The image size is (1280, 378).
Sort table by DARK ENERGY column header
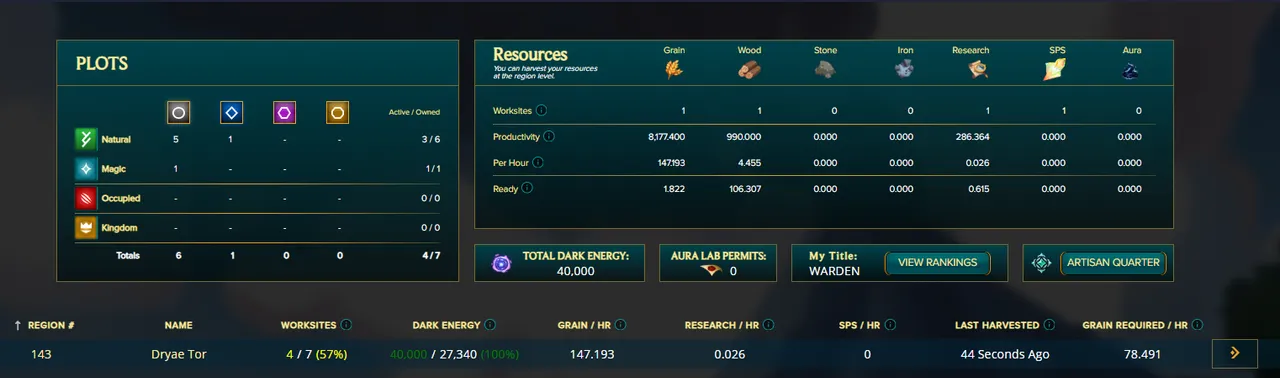[446, 325]
